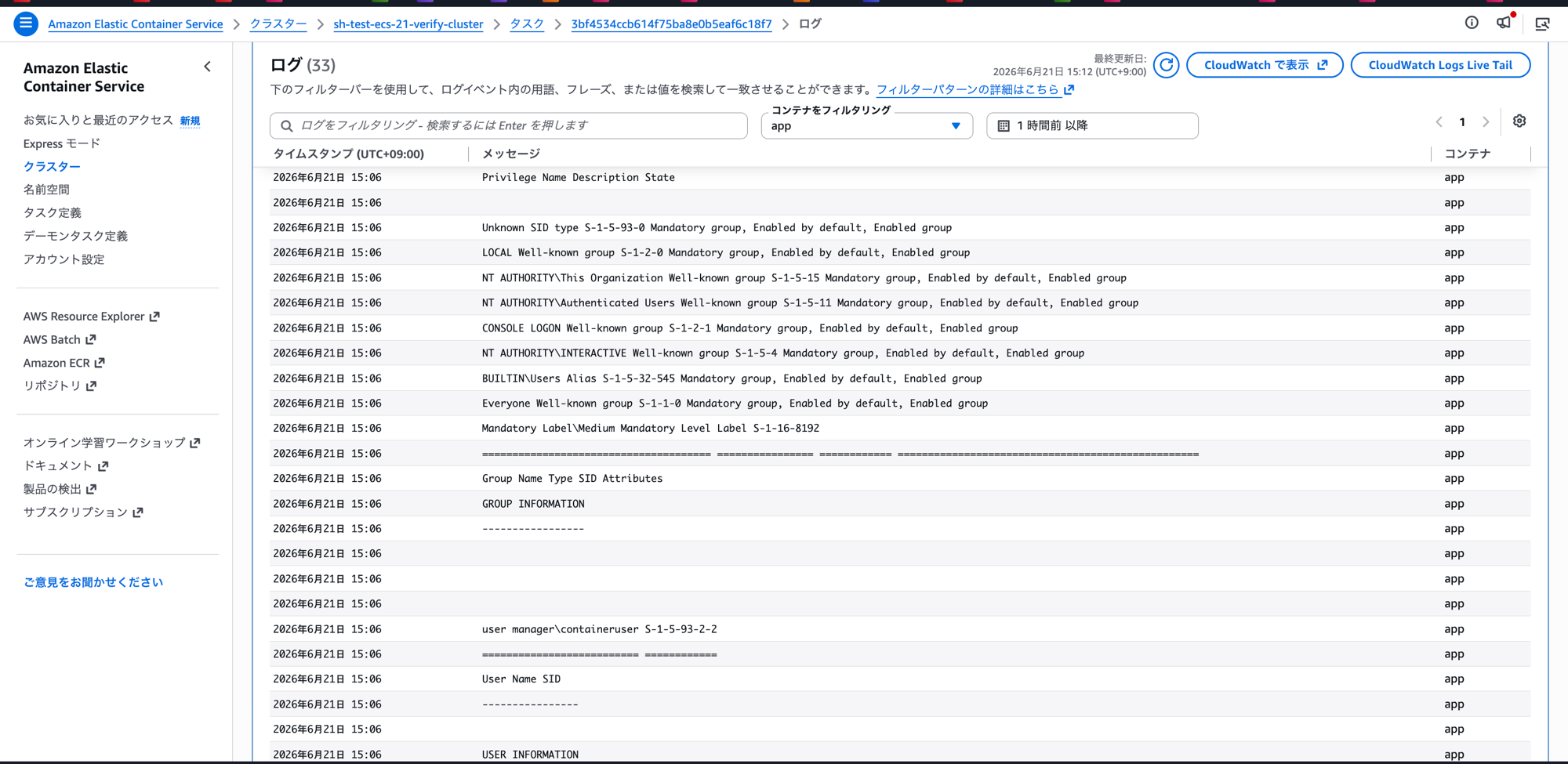Click the external link icon after フィルターパターンの詳細はこちら
1568x764 pixels.
[x=1069, y=89]
